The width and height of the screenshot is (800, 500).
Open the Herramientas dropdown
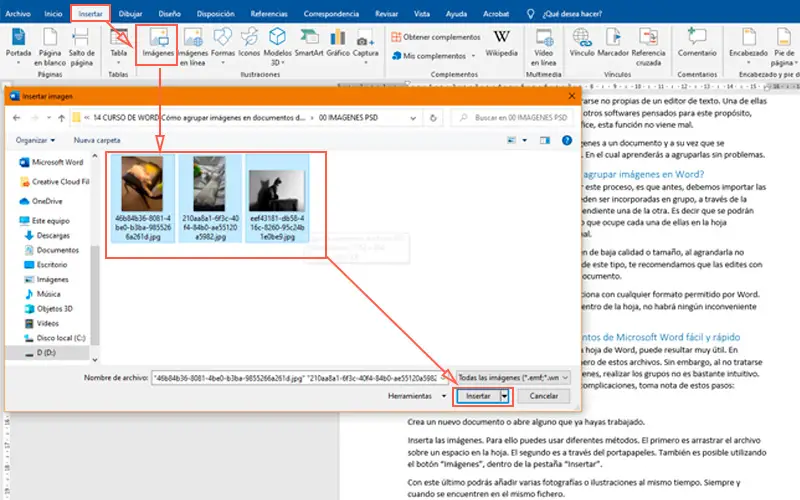click(x=416, y=396)
